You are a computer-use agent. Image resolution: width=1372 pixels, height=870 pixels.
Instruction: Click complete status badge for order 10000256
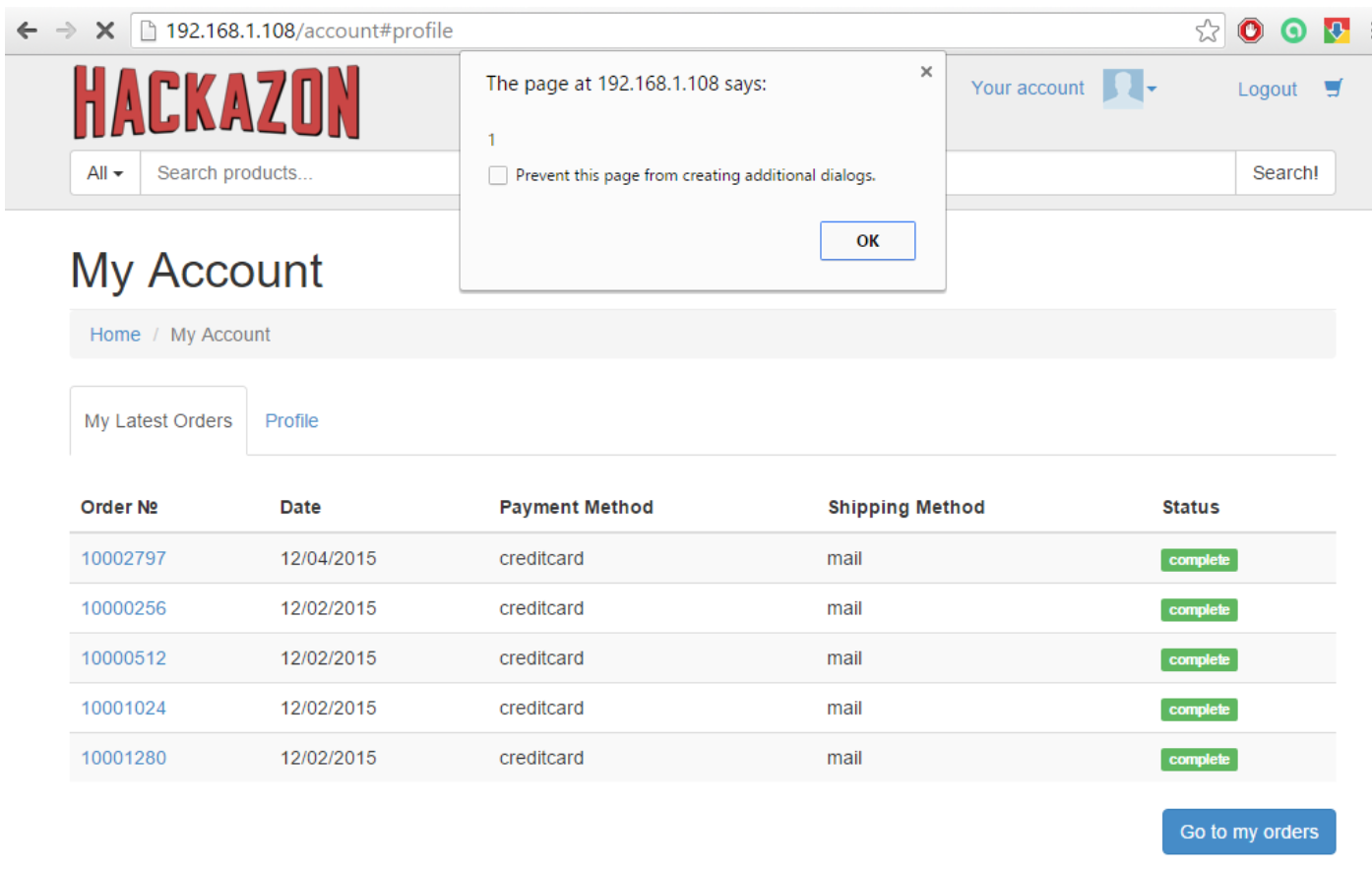click(1199, 610)
